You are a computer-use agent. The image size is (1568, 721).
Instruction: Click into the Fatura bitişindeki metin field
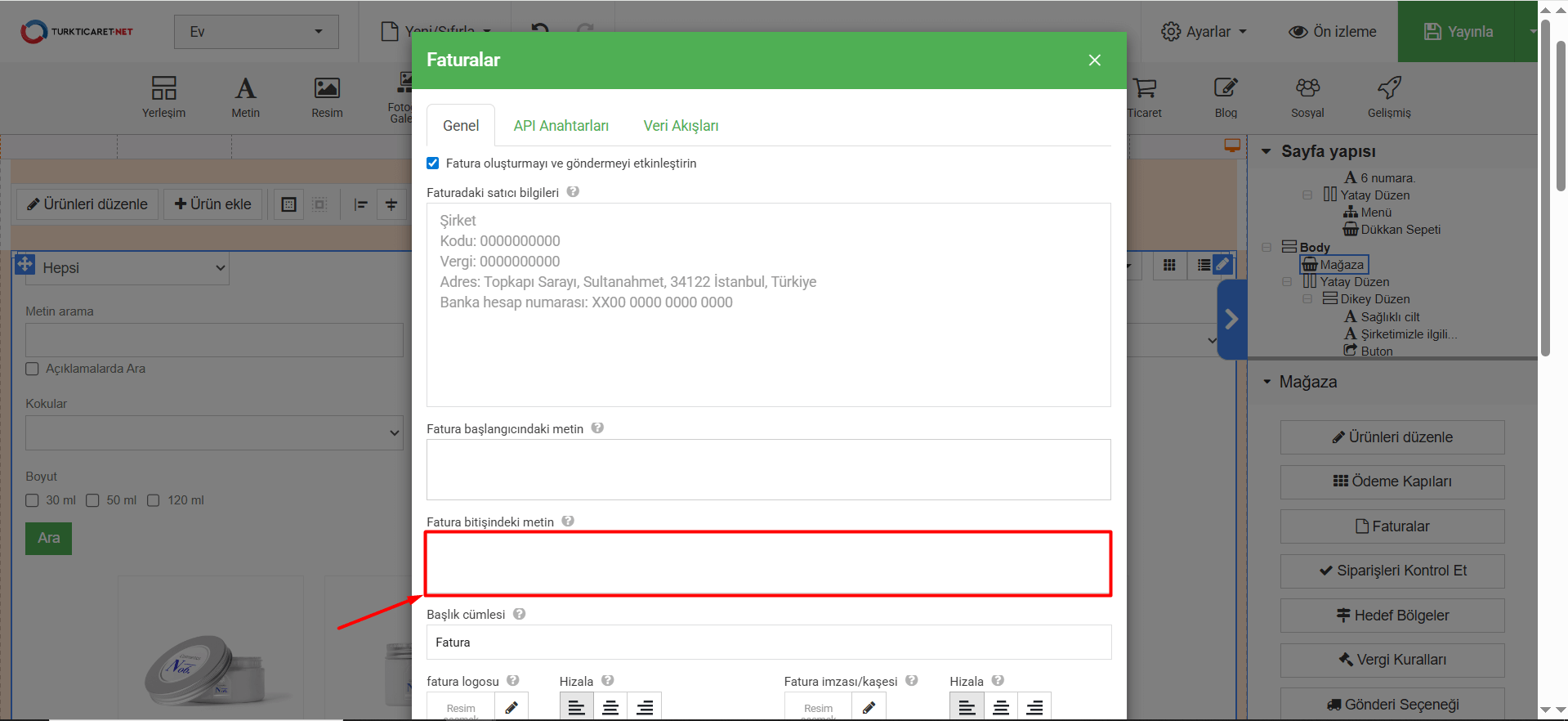tap(768, 563)
